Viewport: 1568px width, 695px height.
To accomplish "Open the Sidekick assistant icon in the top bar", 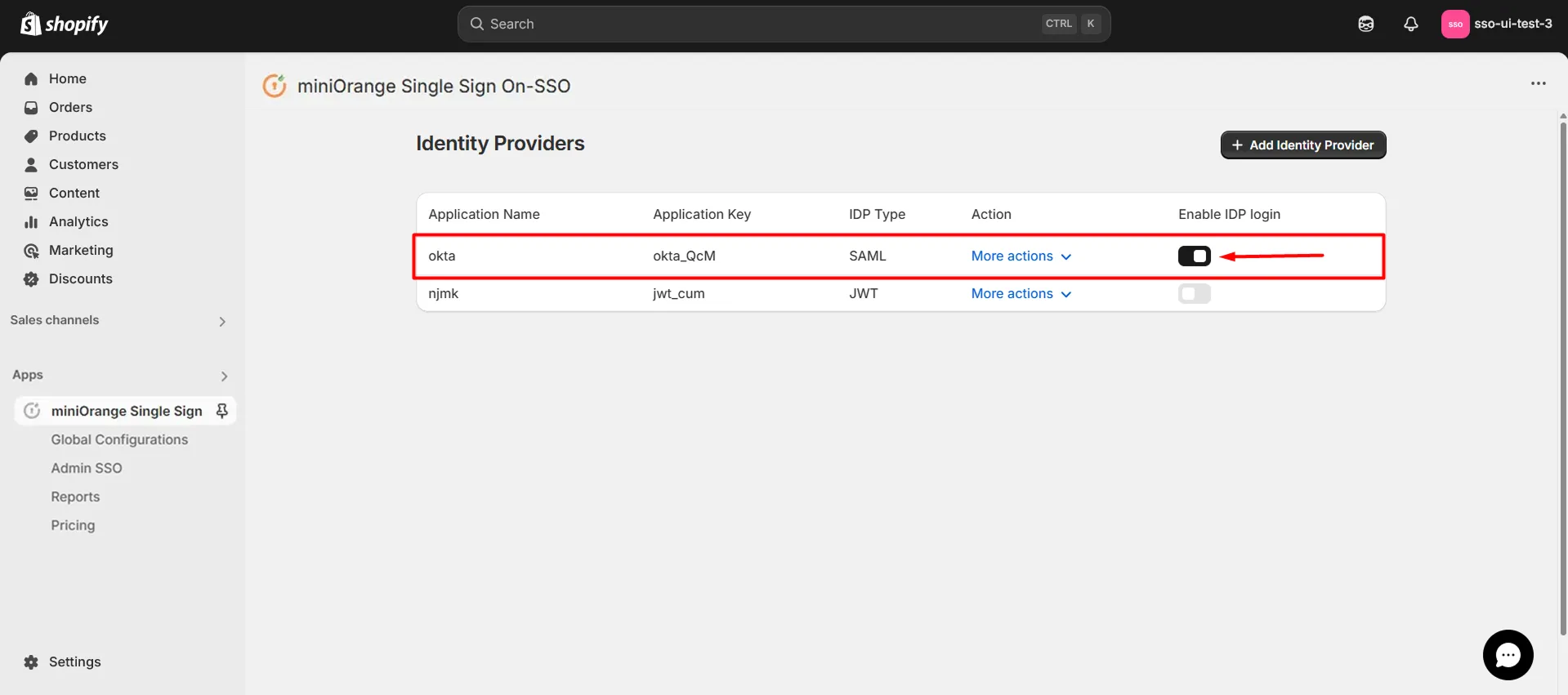I will point(1366,25).
